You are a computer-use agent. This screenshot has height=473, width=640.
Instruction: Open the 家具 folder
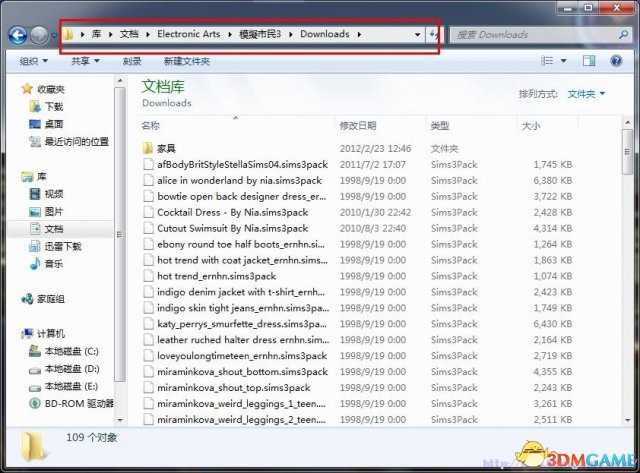[x=166, y=148]
